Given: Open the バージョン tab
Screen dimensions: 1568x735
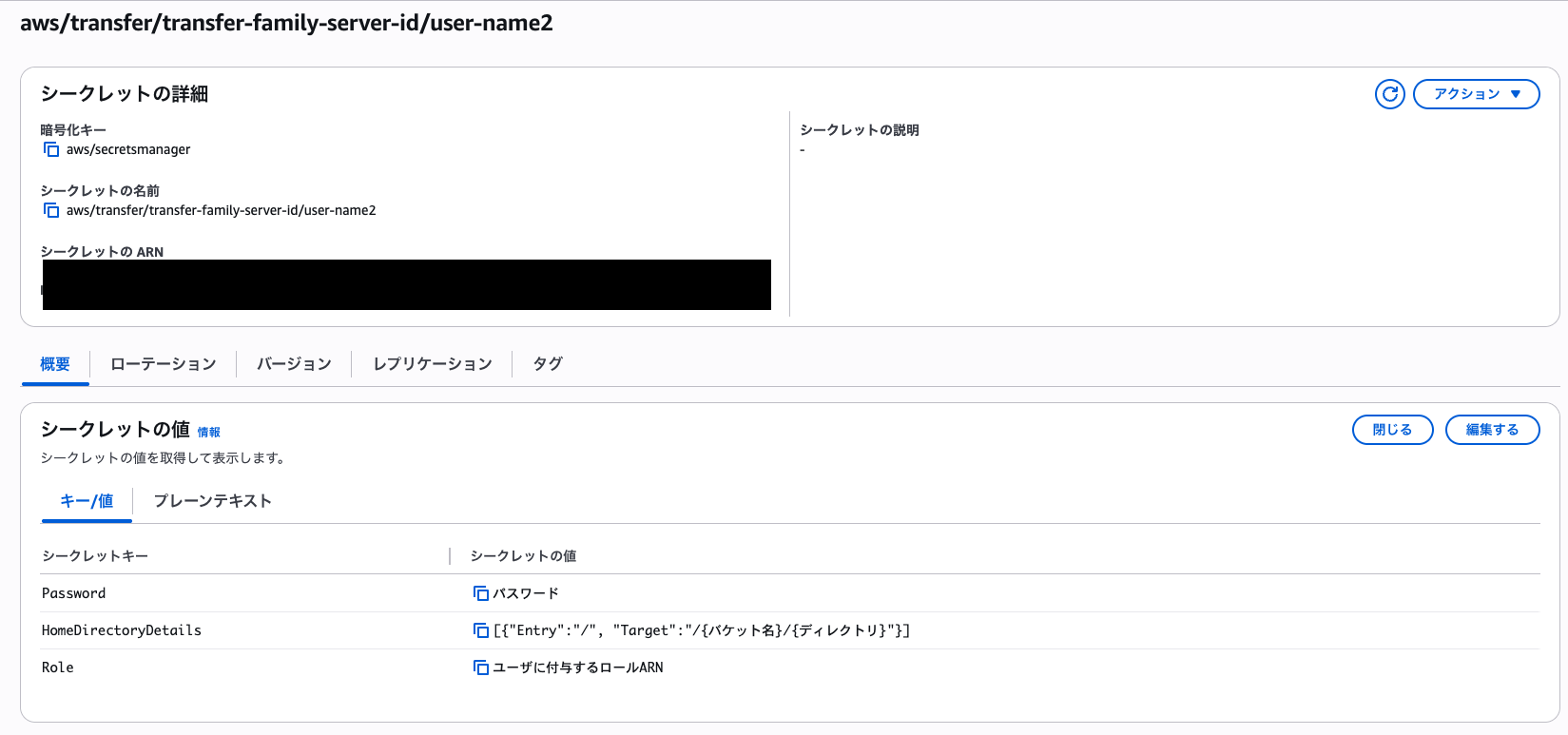Looking at the screenshot, I should click(x=294, y=364).
